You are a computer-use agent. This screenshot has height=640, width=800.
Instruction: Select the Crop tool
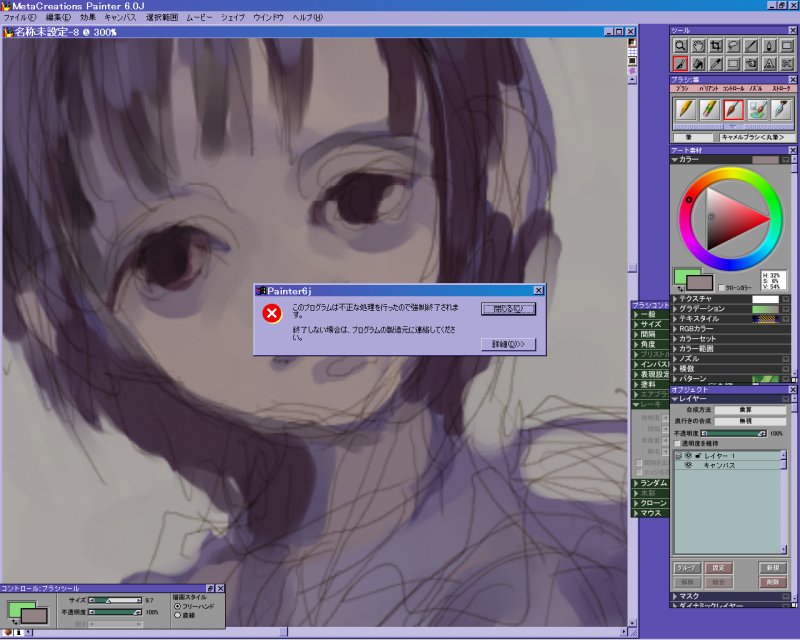click(x=716, y=46)
